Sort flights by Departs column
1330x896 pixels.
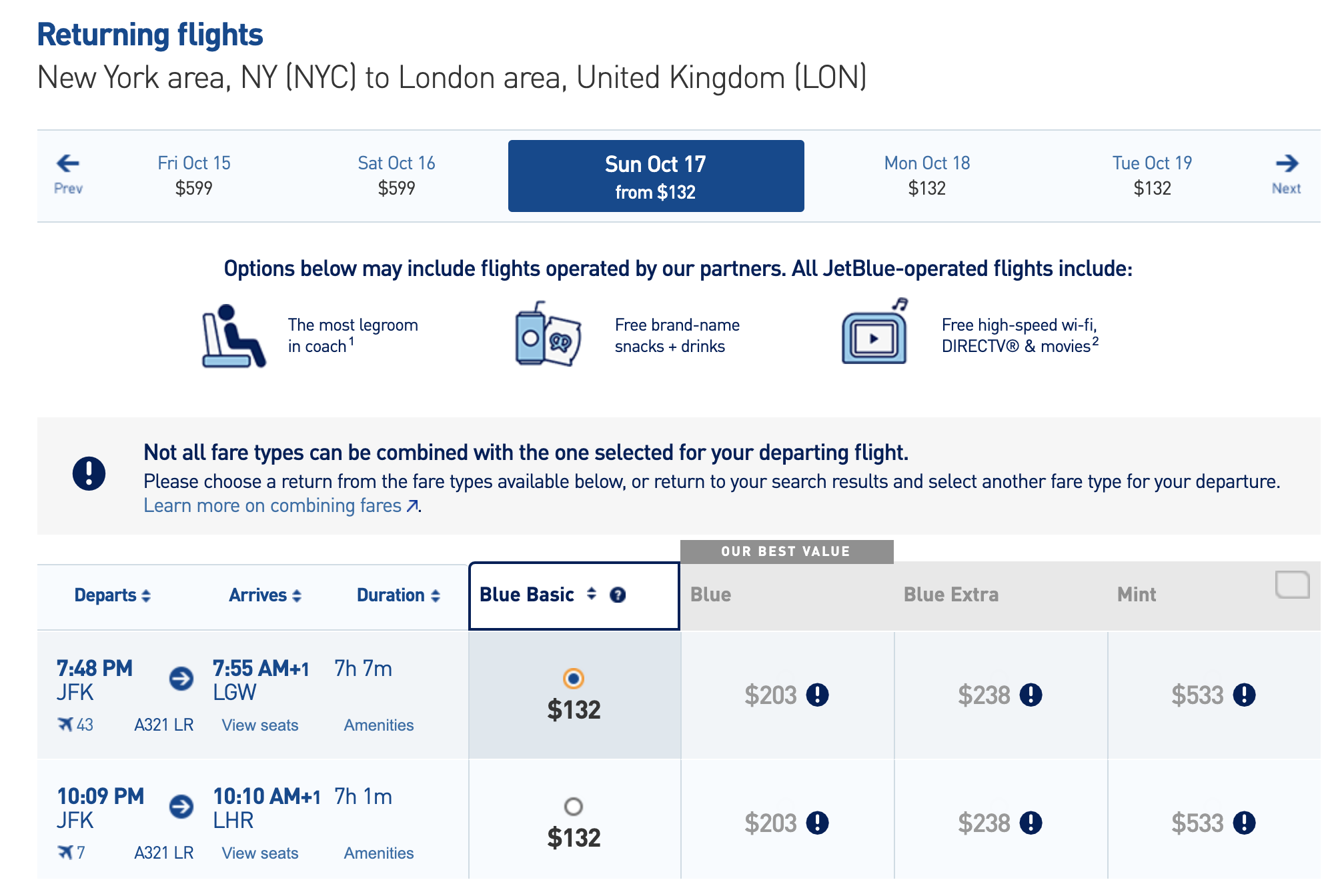112,595
